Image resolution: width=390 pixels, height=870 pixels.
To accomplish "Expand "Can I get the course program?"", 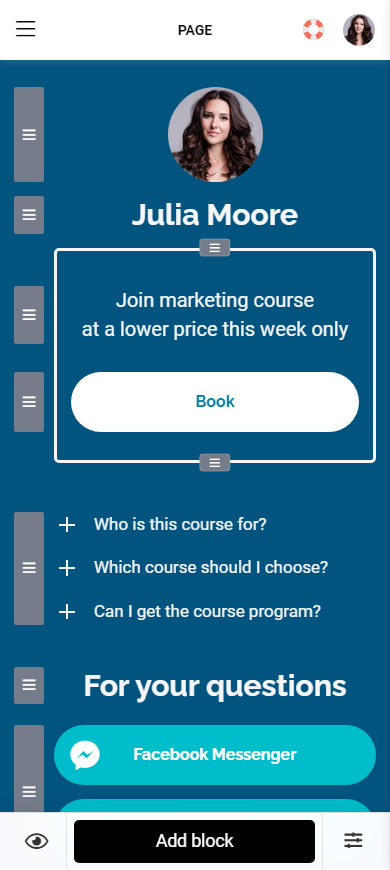I will click(x=190, y=611).
